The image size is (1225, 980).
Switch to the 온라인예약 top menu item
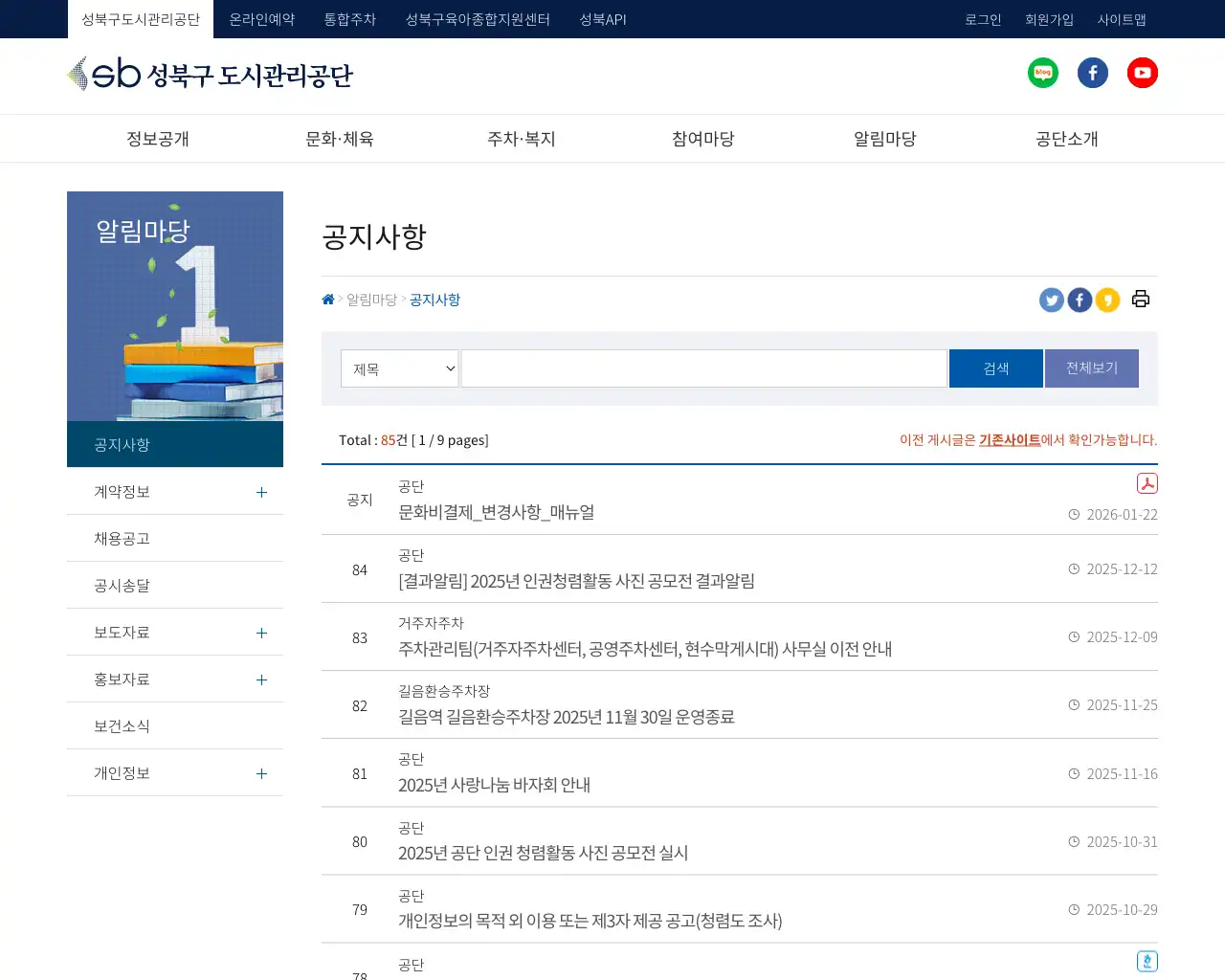point(263,18)
